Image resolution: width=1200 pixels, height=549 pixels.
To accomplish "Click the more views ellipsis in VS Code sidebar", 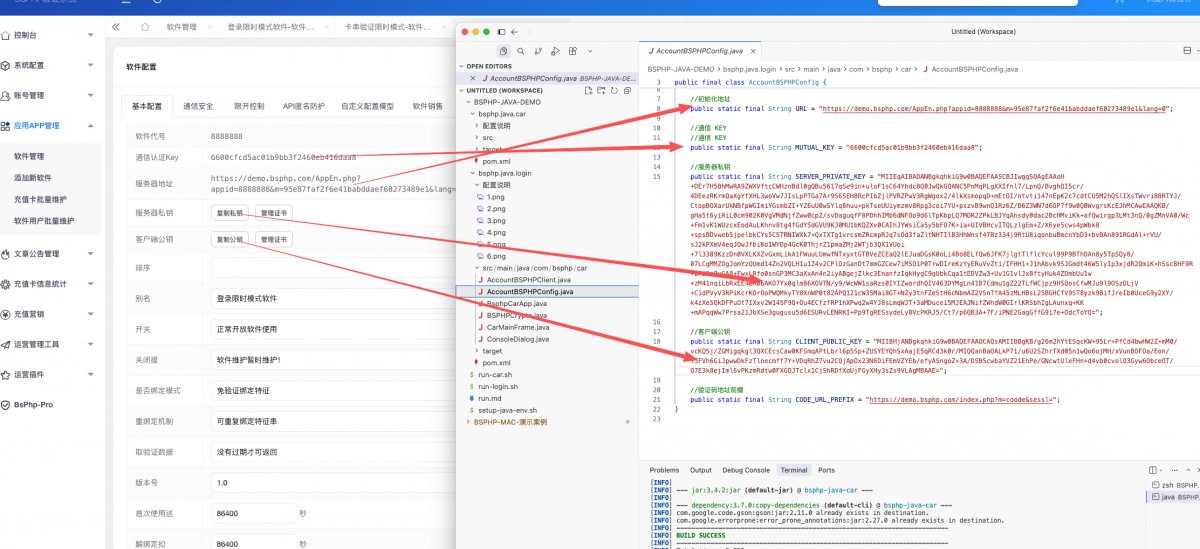I will click(590, 51).
